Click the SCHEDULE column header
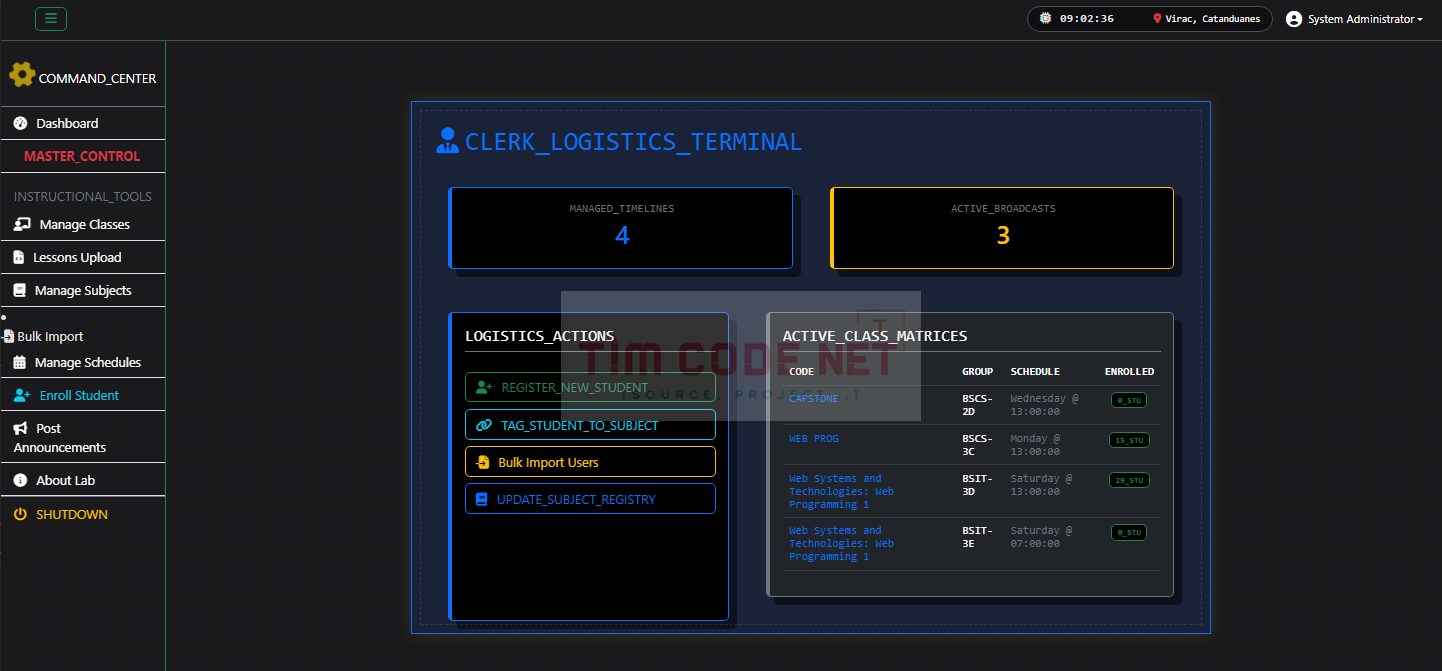The width and height of the screenshot is (1442, 671). [x=1035, y=371]
